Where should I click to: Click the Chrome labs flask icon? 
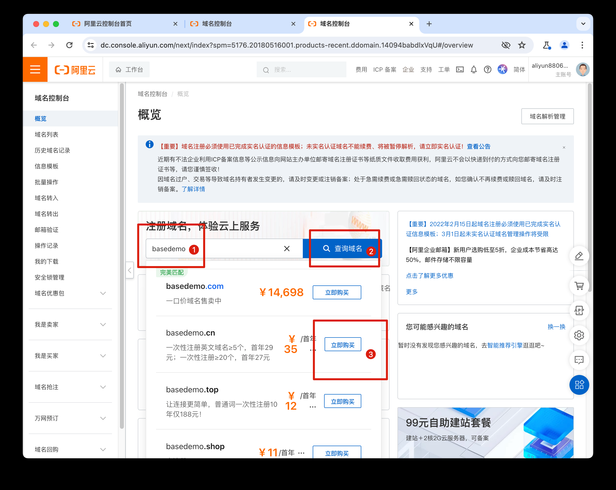click(546, 45)
